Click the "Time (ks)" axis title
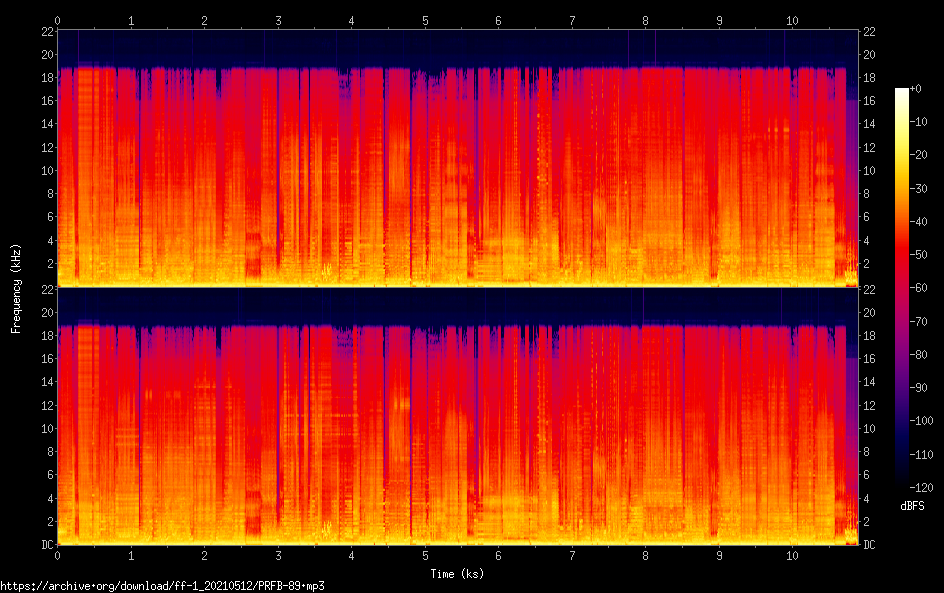Viewport: 944px width, 593px height. [457, 574]
